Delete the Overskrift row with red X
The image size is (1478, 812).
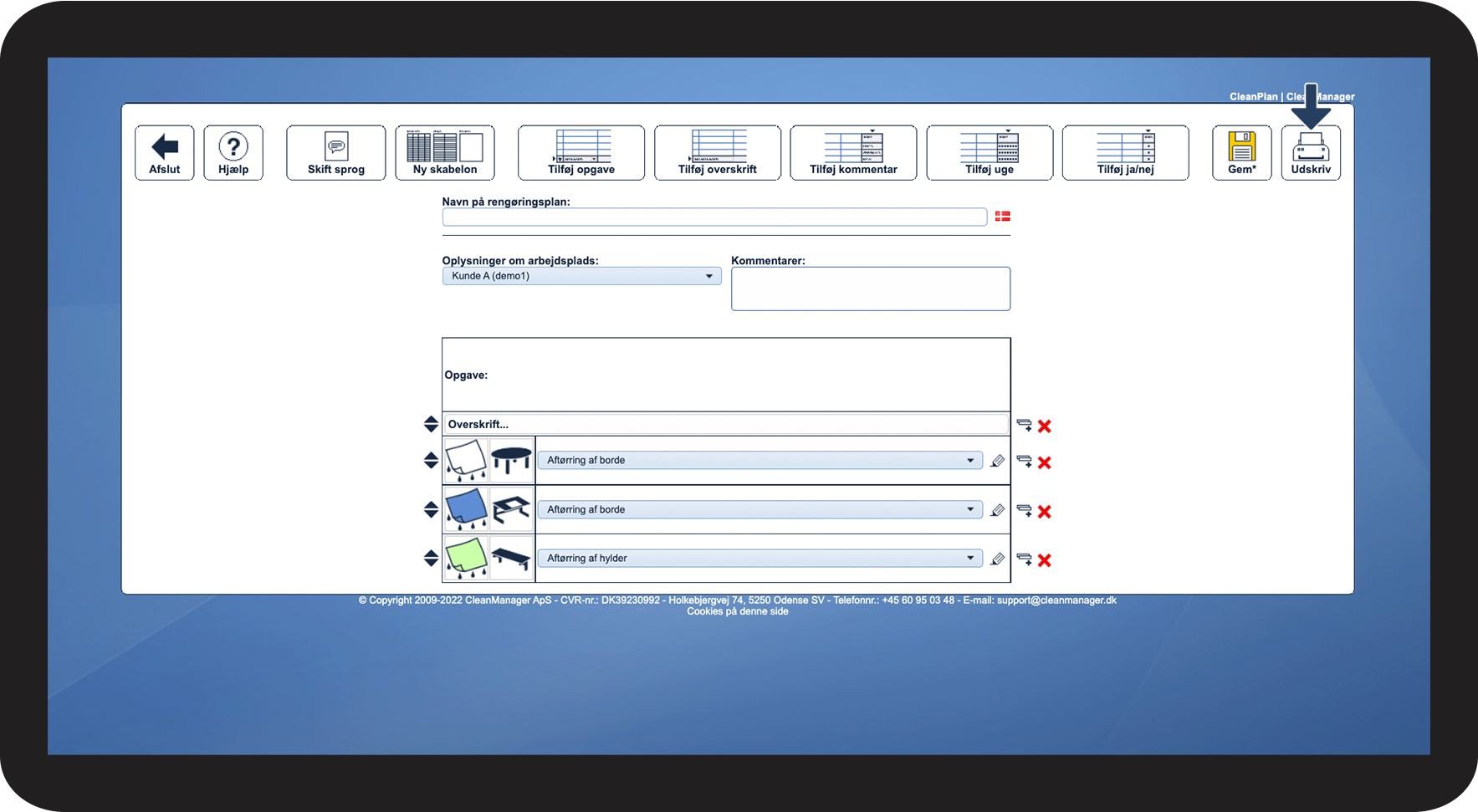[1045, 426]
